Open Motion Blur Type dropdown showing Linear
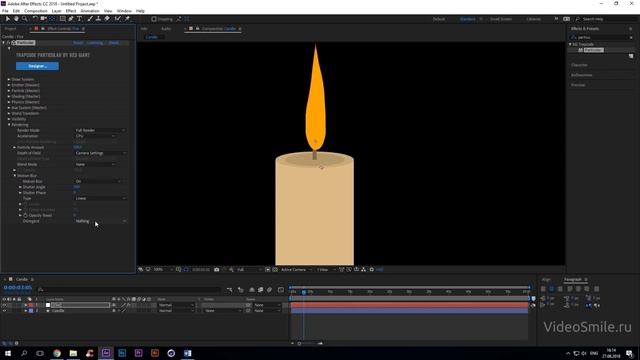The height and width of the screenshot is (360, 640). pyautogui.click(x=100, y=198)
